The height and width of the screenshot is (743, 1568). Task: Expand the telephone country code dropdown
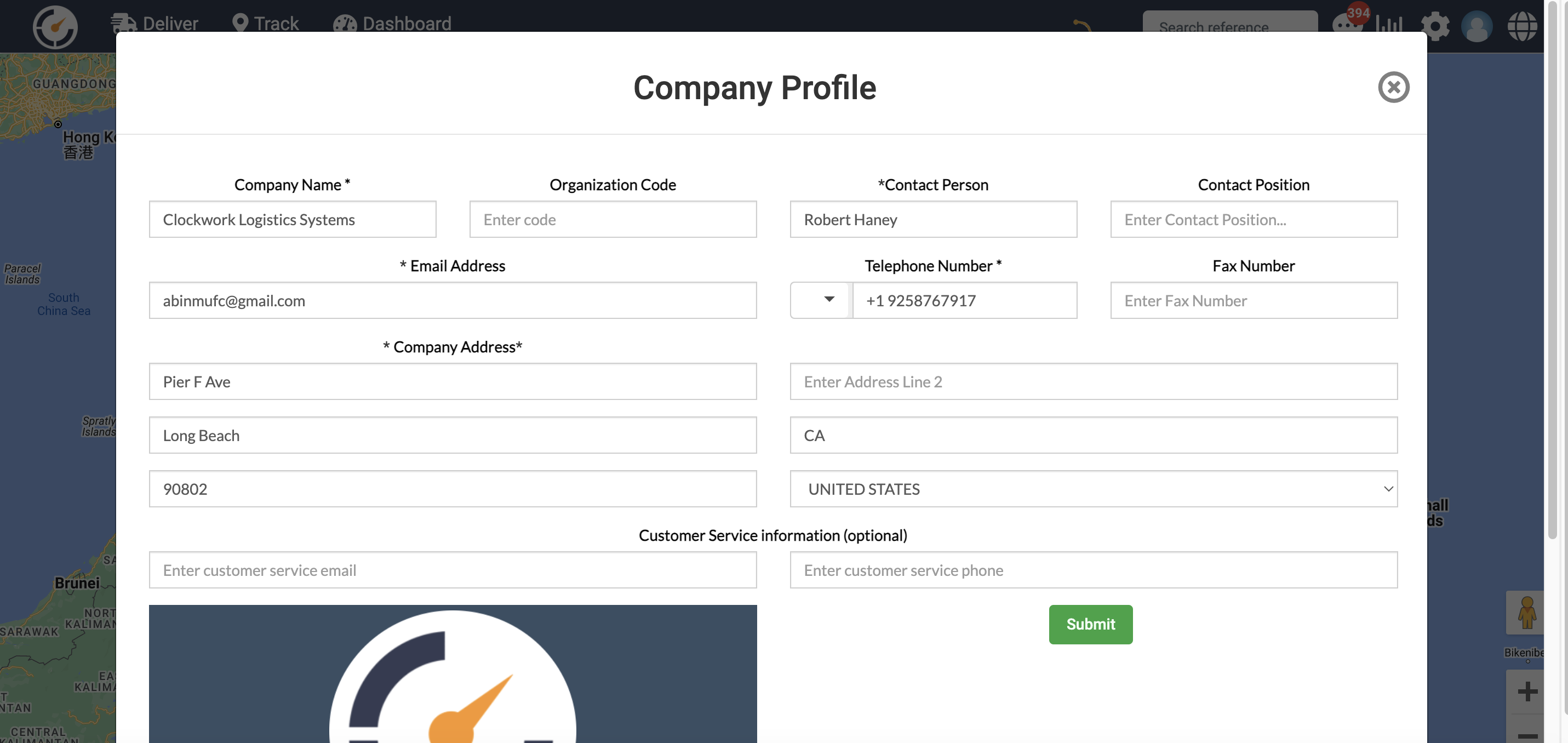click(x=821, y=300)
